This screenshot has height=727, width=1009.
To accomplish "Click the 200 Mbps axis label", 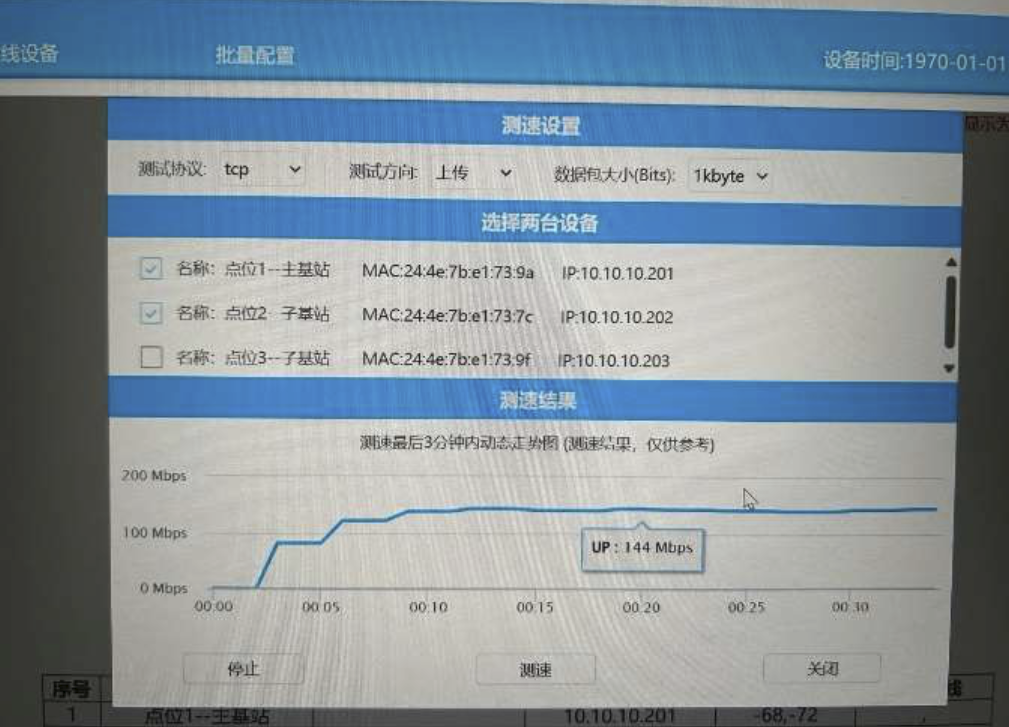I will pos(154,475).
